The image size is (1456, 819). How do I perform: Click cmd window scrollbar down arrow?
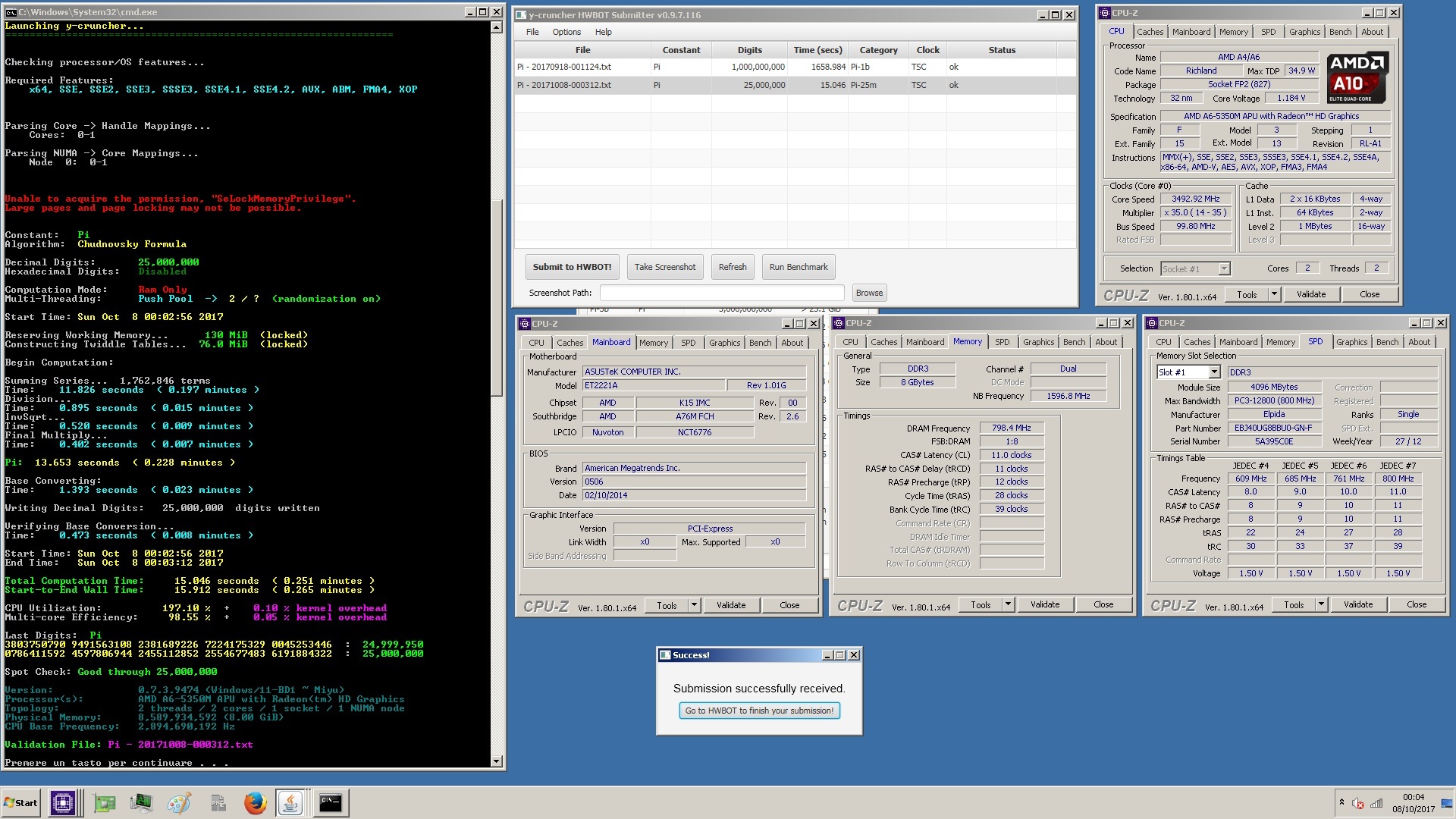coord(496,761)
